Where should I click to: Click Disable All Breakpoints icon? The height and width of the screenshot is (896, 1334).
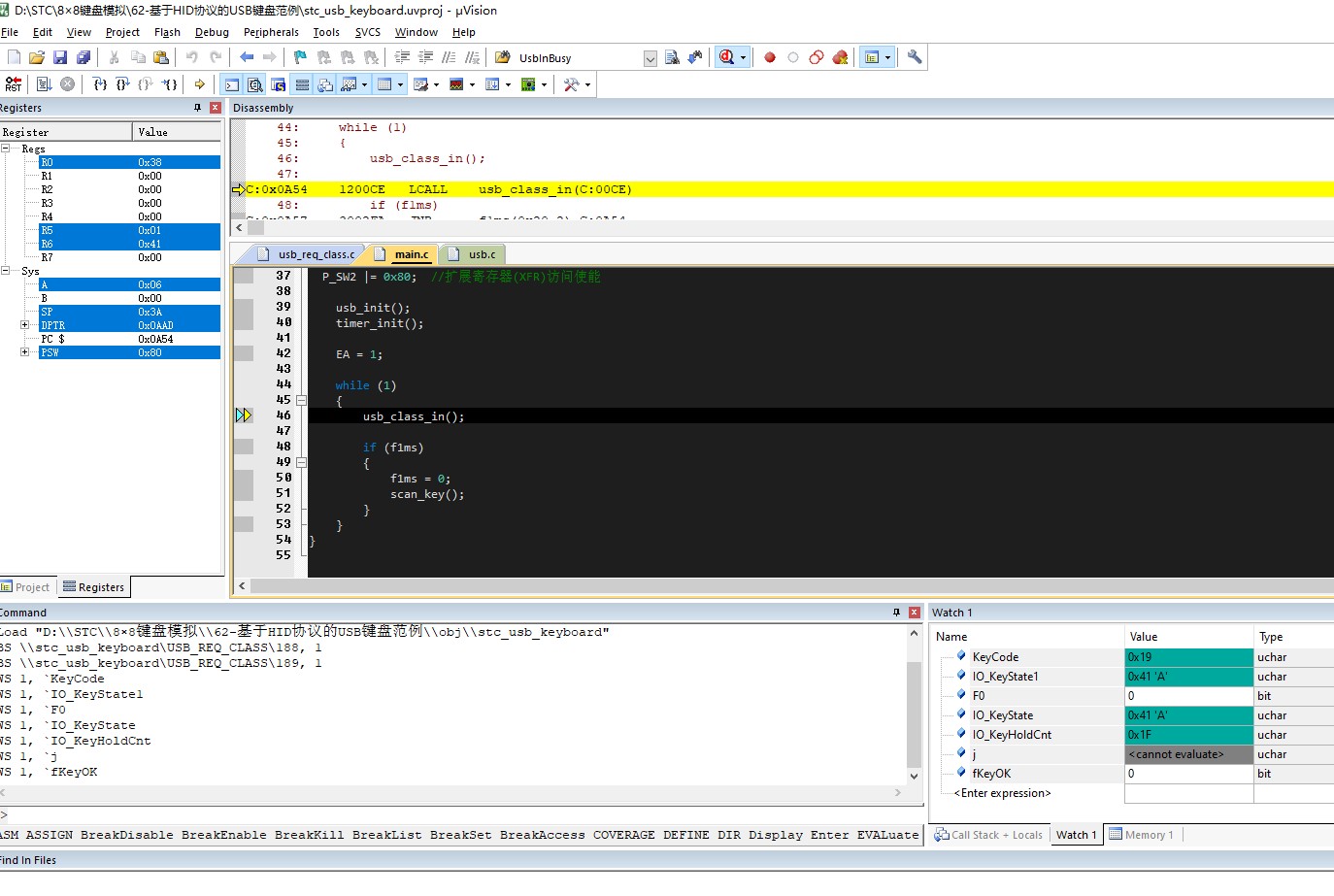pos(817,57)
